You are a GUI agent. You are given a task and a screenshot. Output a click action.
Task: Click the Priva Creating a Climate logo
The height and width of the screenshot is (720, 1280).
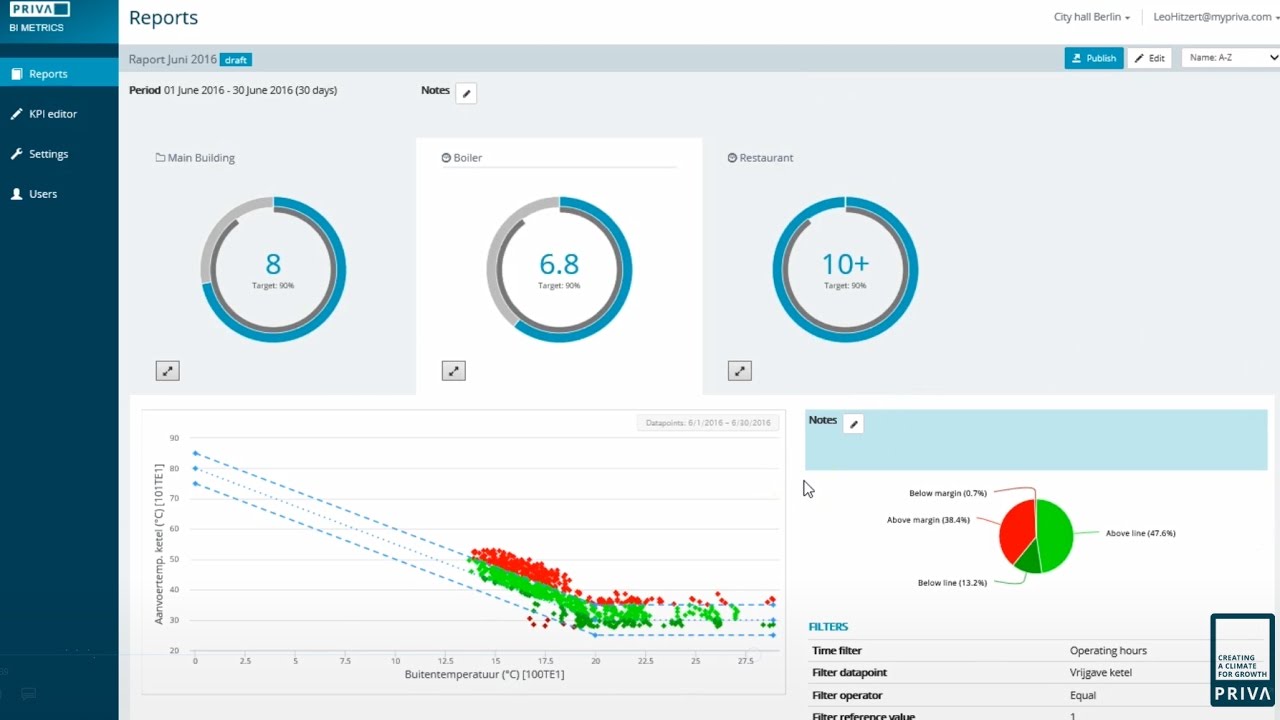pyautogui.click(x=1243, y=660)
